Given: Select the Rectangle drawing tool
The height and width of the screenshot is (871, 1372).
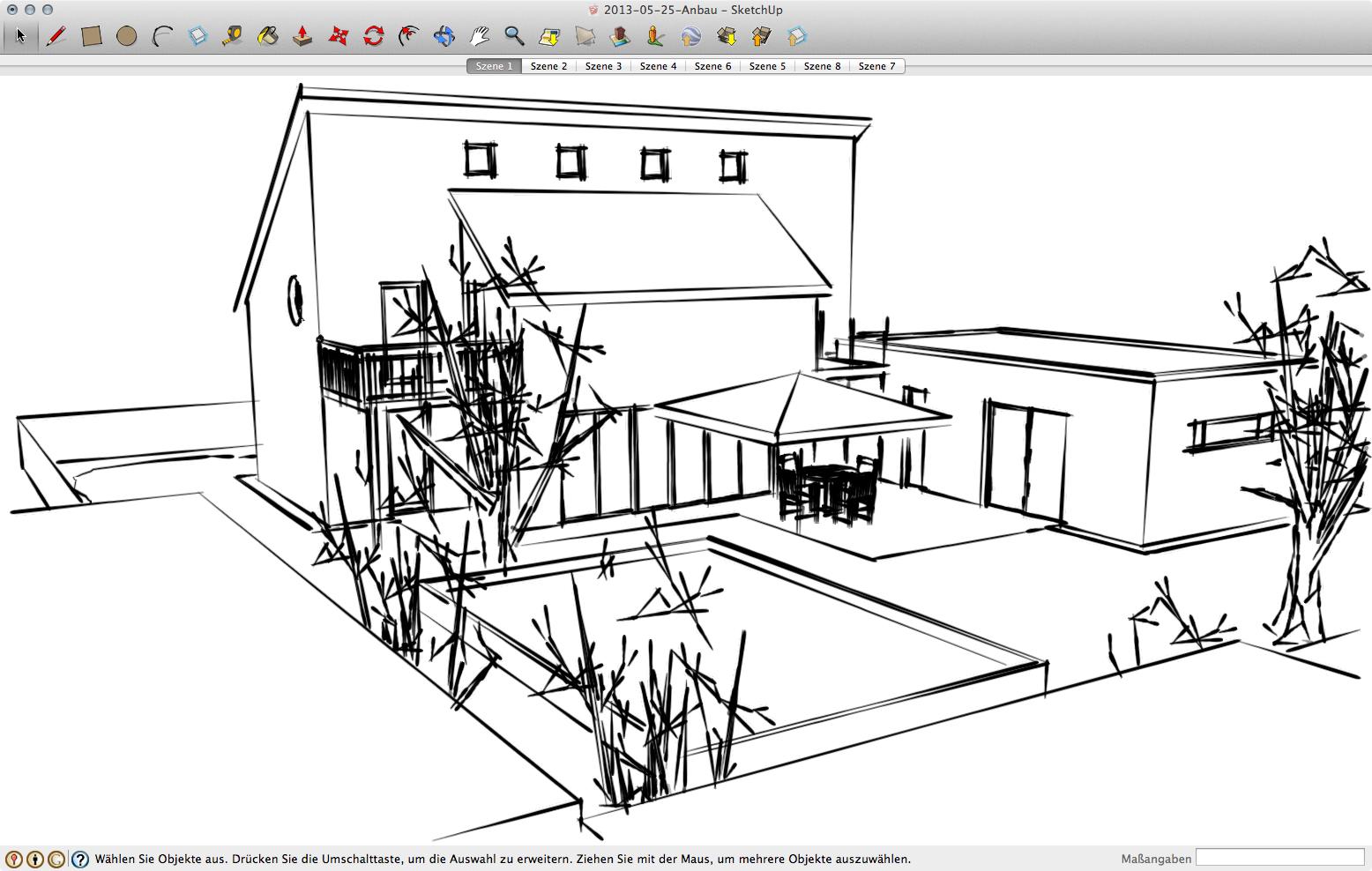Looking at the screenshot, I should click(x=92, y=36).
